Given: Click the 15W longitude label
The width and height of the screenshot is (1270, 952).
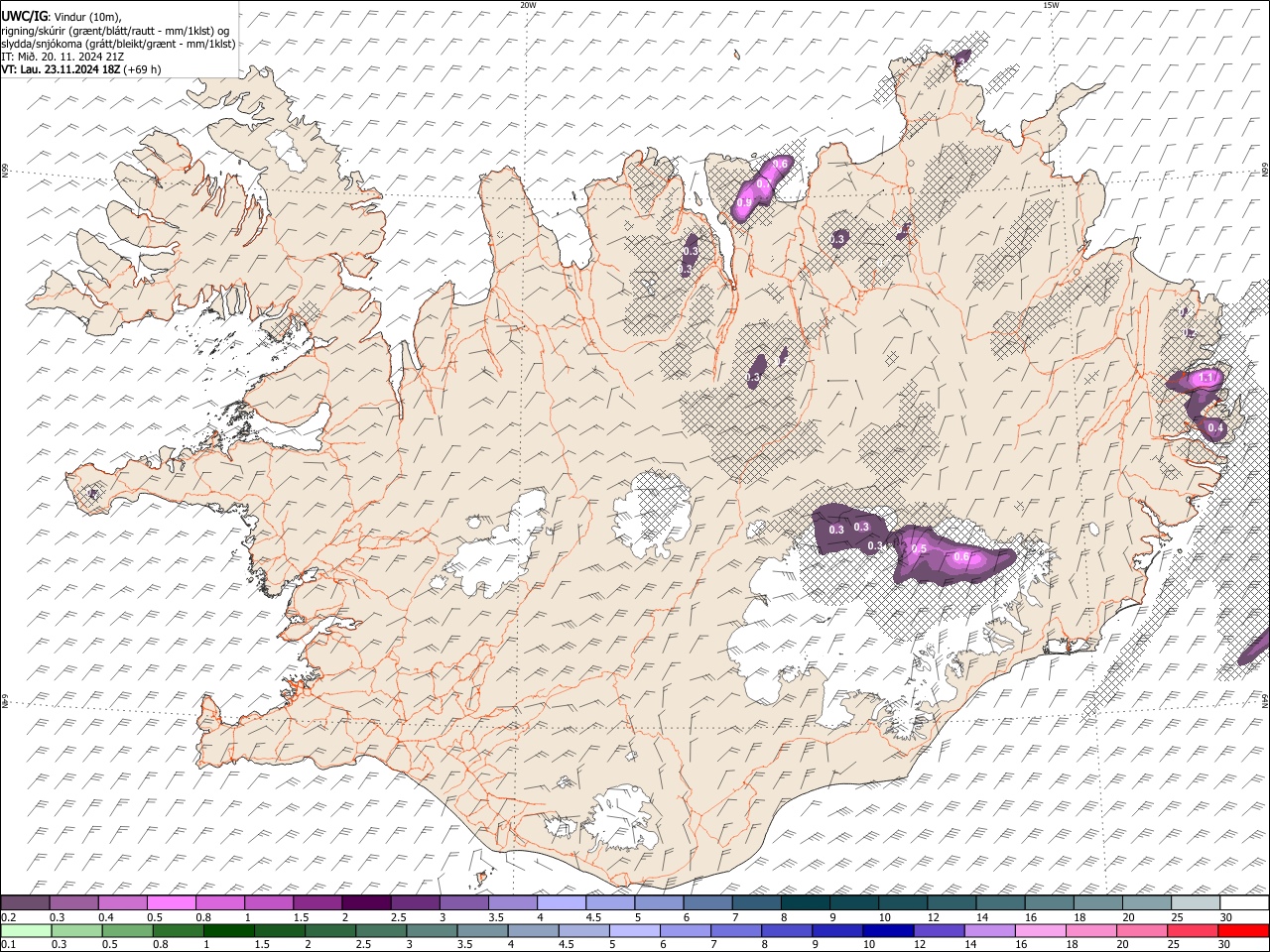Looking at the screenshot, I should (1051, 5).
